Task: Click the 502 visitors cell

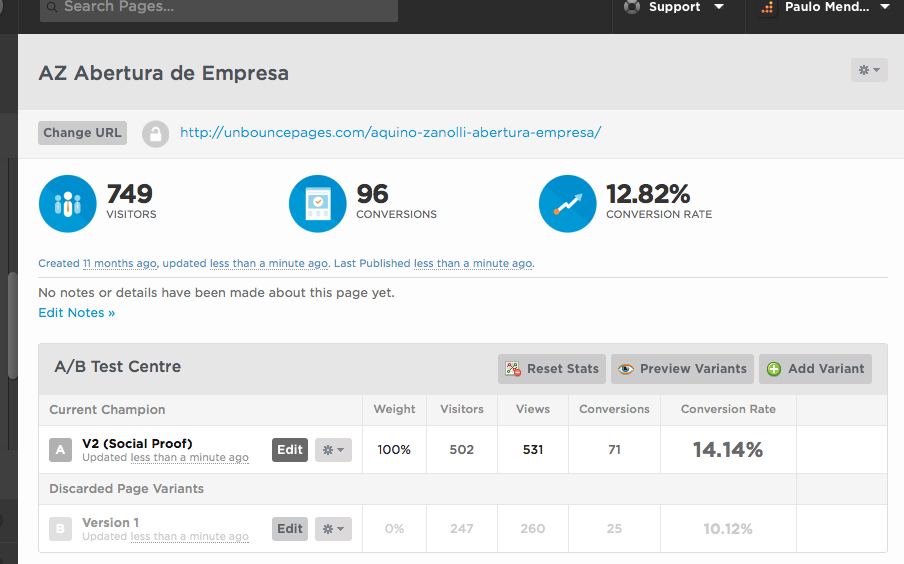Action: (462, 450)
